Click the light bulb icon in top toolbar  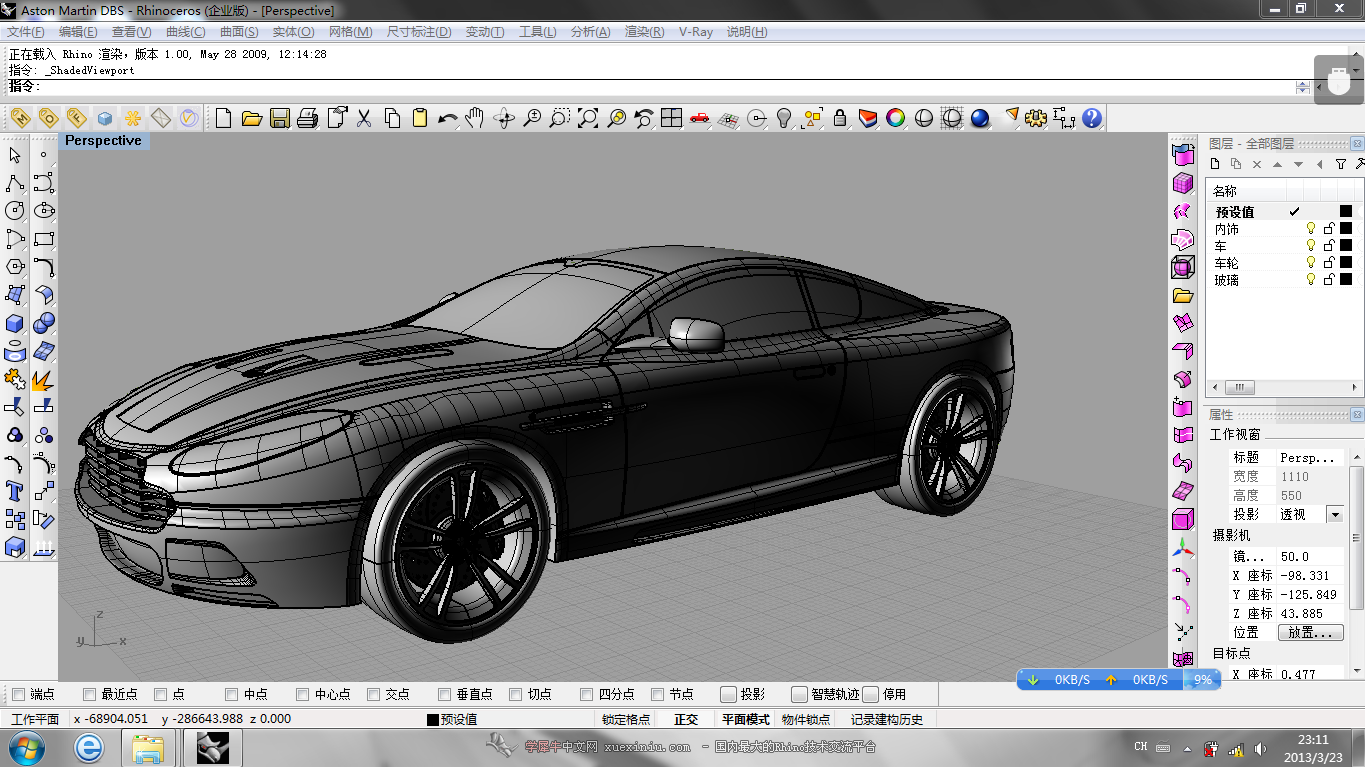point(784,118)
